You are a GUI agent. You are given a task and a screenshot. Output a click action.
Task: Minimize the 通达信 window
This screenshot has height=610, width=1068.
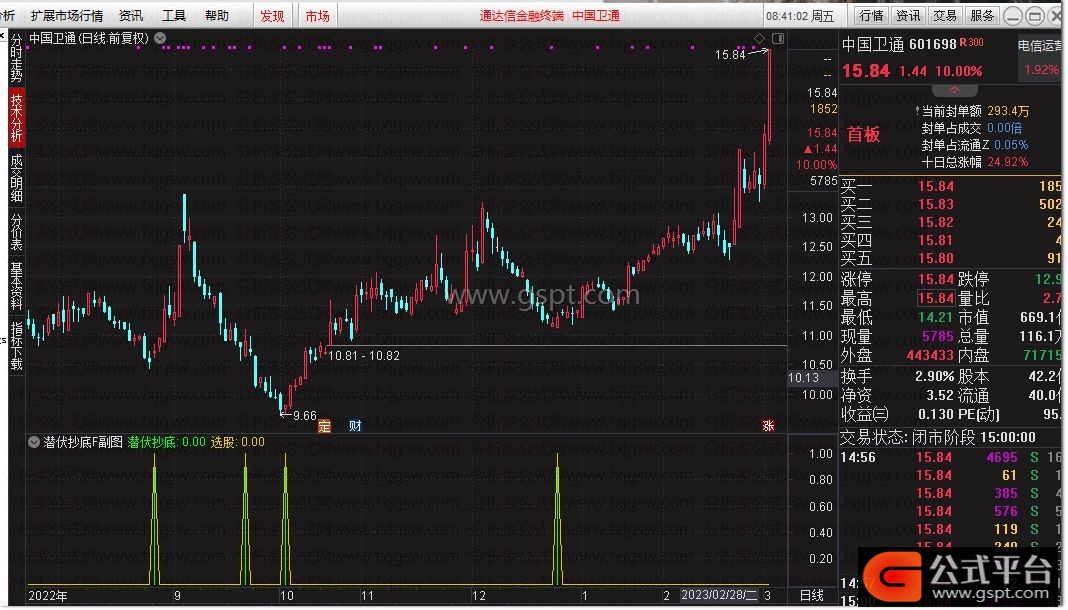[x=1013, y=16]
